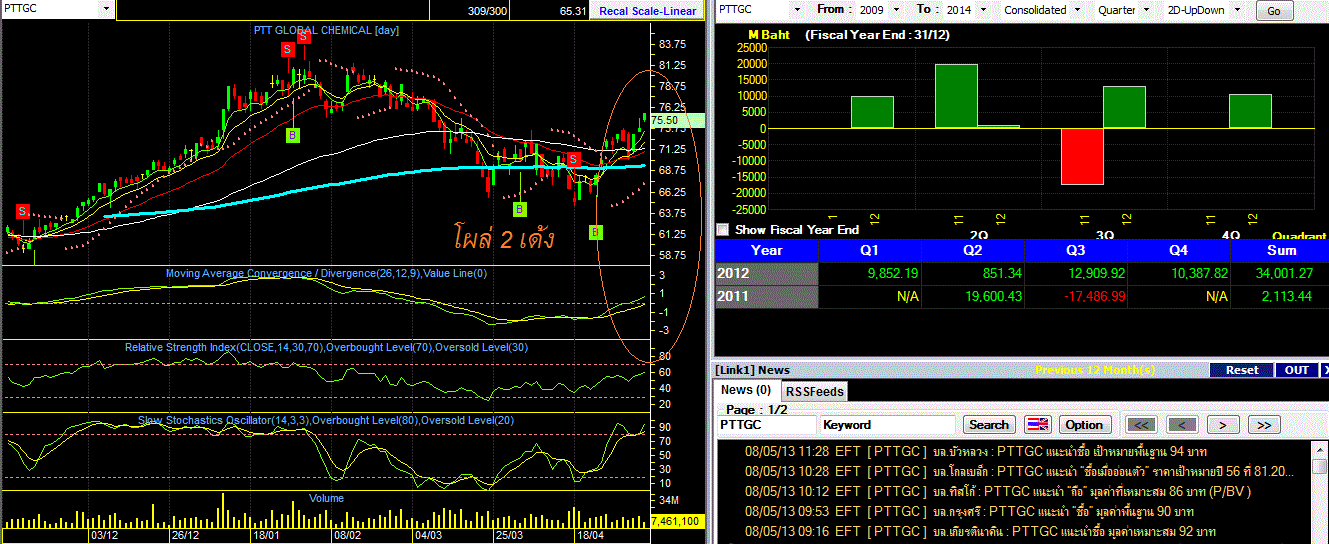Go to last news page (>>)
This screenshot has width=1329, height=544.
point(1263,425)
